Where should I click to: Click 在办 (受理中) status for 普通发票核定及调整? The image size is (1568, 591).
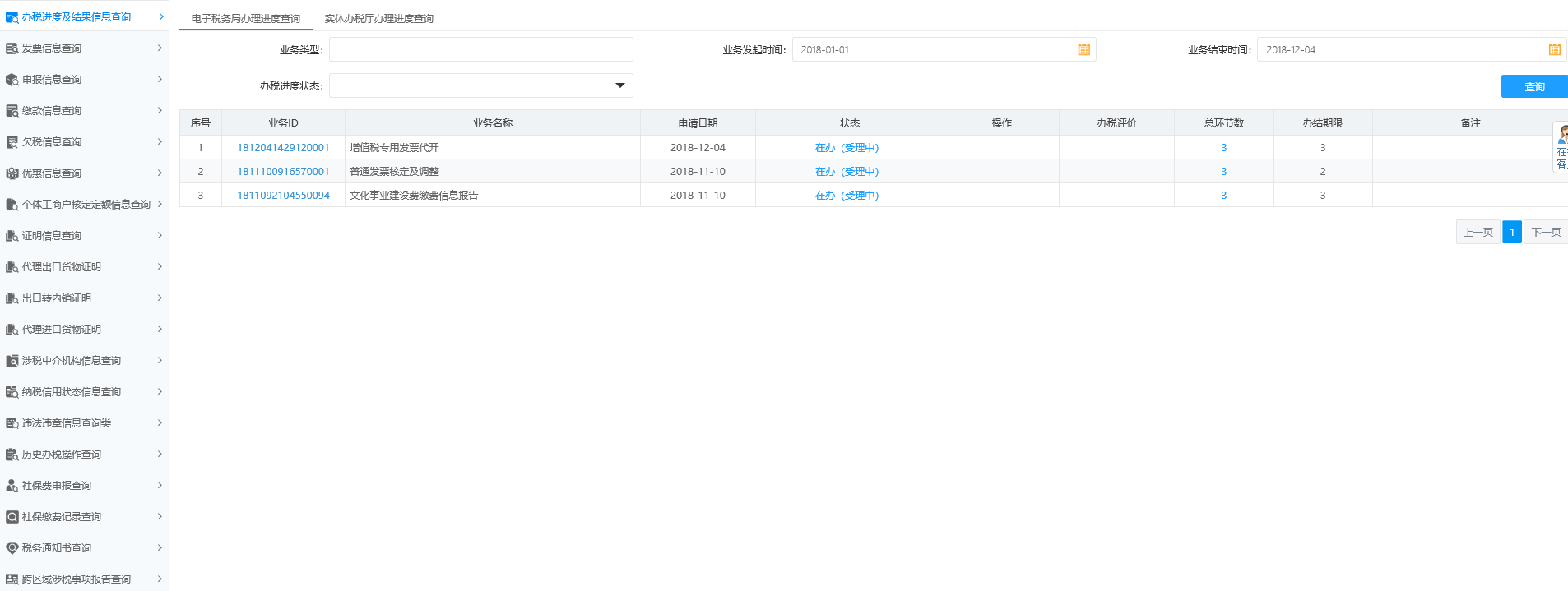[x=847, y=172]
